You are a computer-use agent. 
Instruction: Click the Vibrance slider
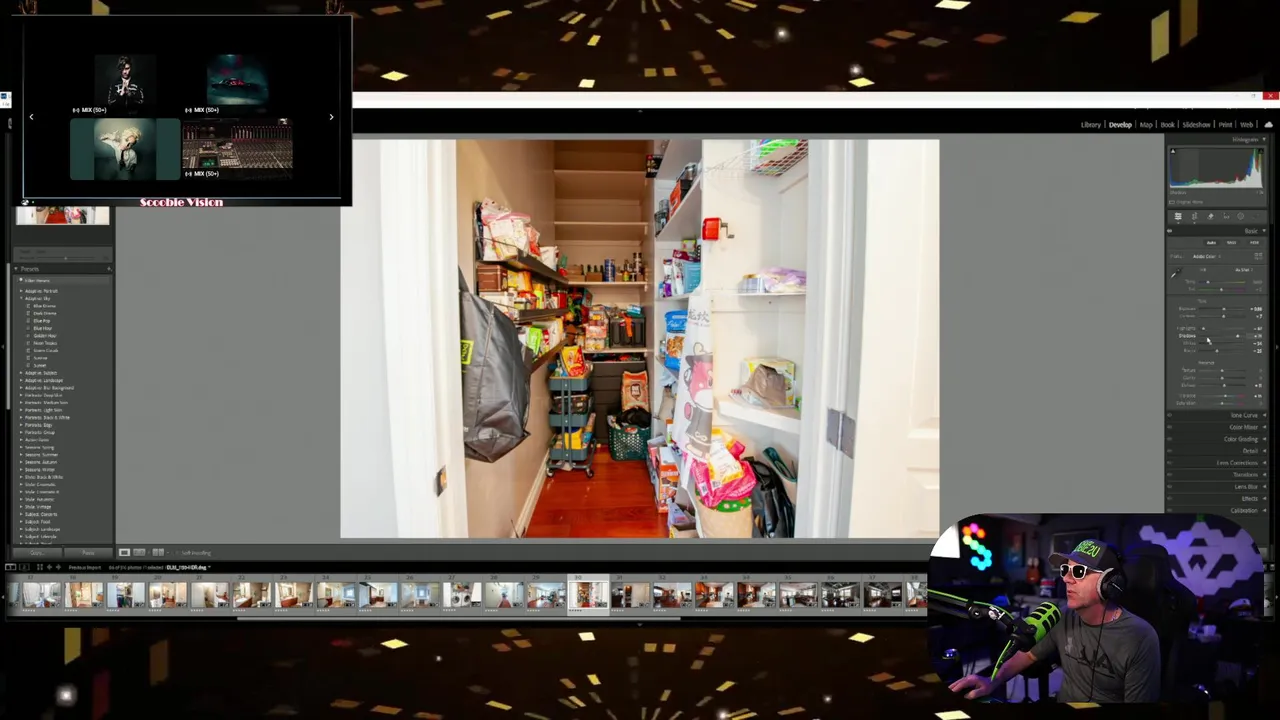coord(1223,396)
